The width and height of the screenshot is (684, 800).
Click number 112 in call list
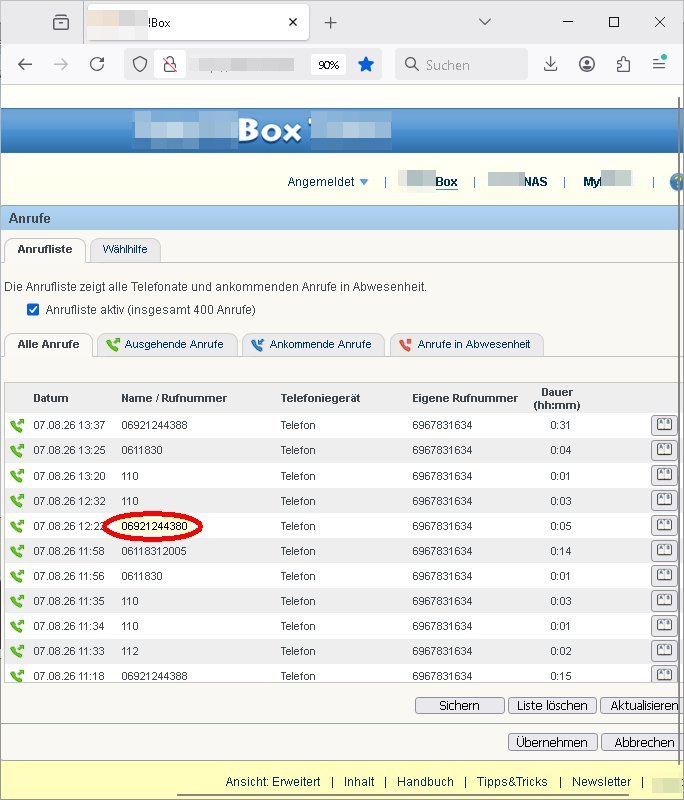click(130, 651)
